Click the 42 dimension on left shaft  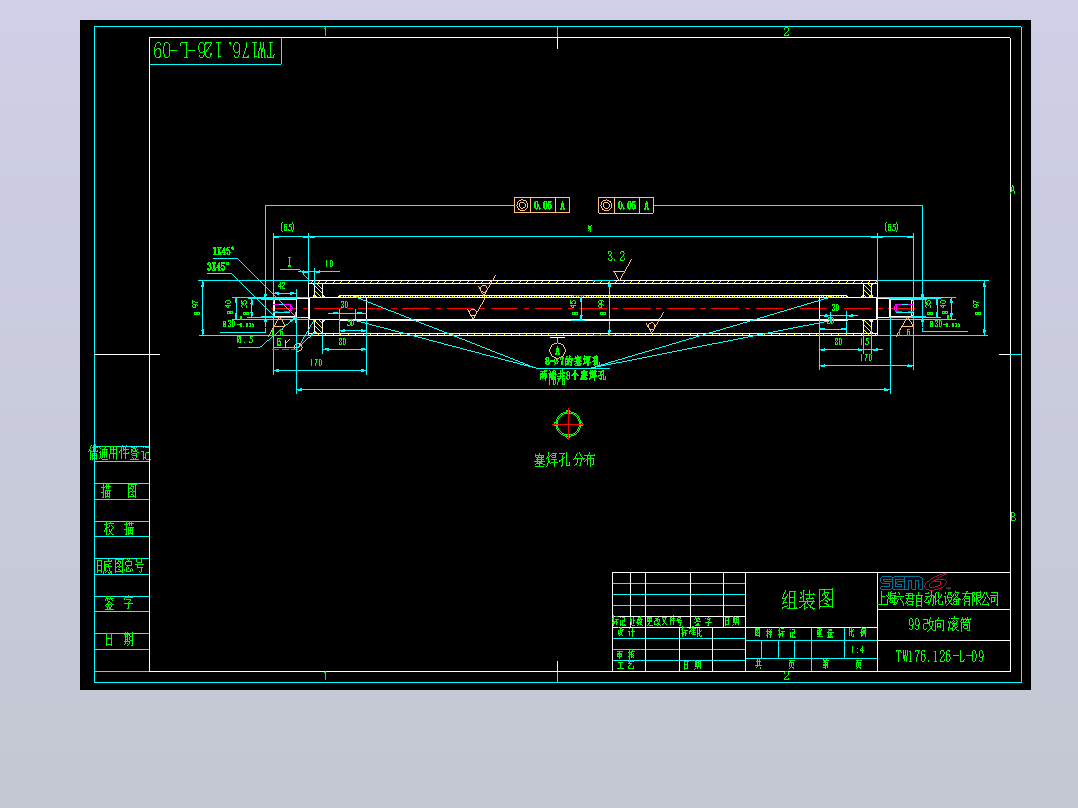[x=282, y=285]
